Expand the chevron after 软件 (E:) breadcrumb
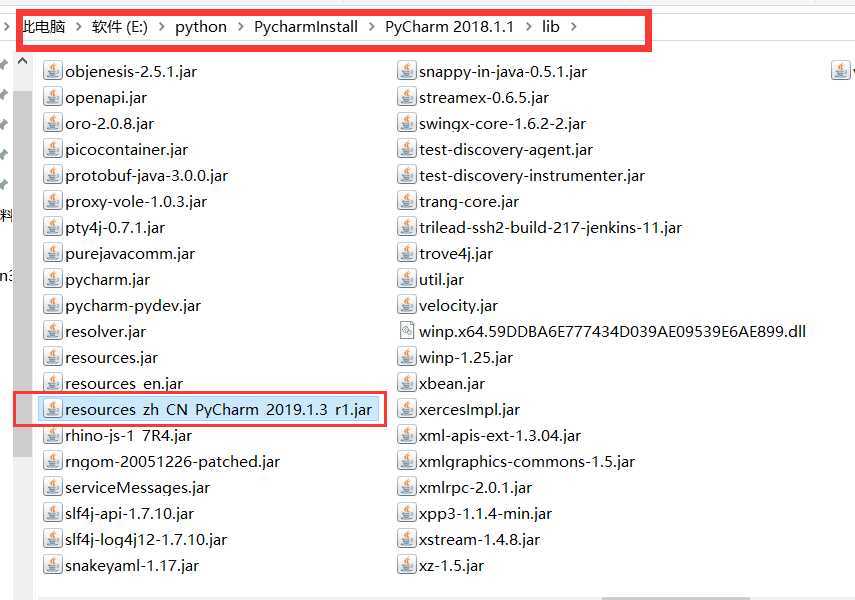This screenshot has height=600, width=855. [161, 26]
